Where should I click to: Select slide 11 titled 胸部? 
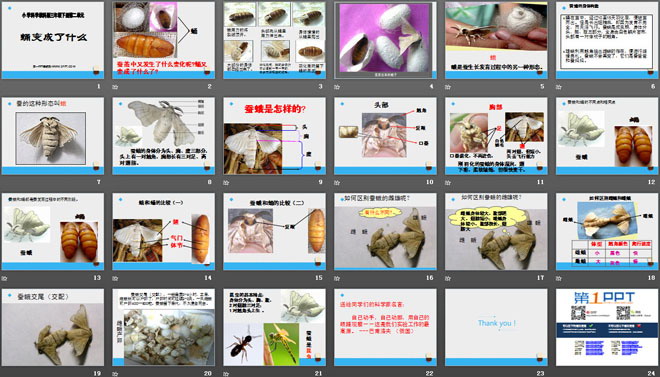click(496, 136)
